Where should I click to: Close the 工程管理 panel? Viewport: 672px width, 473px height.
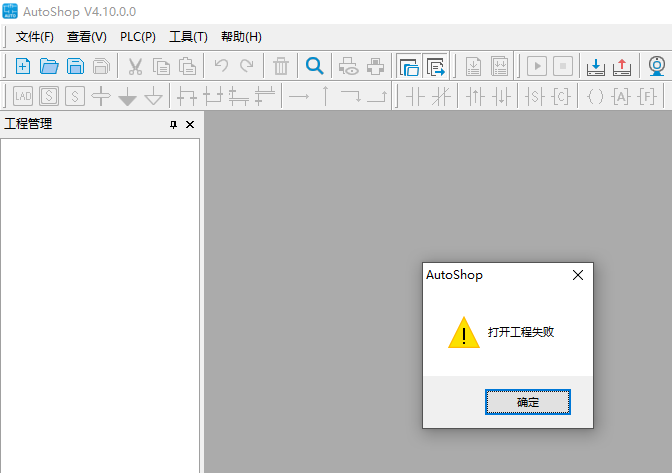(x=190, y=125)
